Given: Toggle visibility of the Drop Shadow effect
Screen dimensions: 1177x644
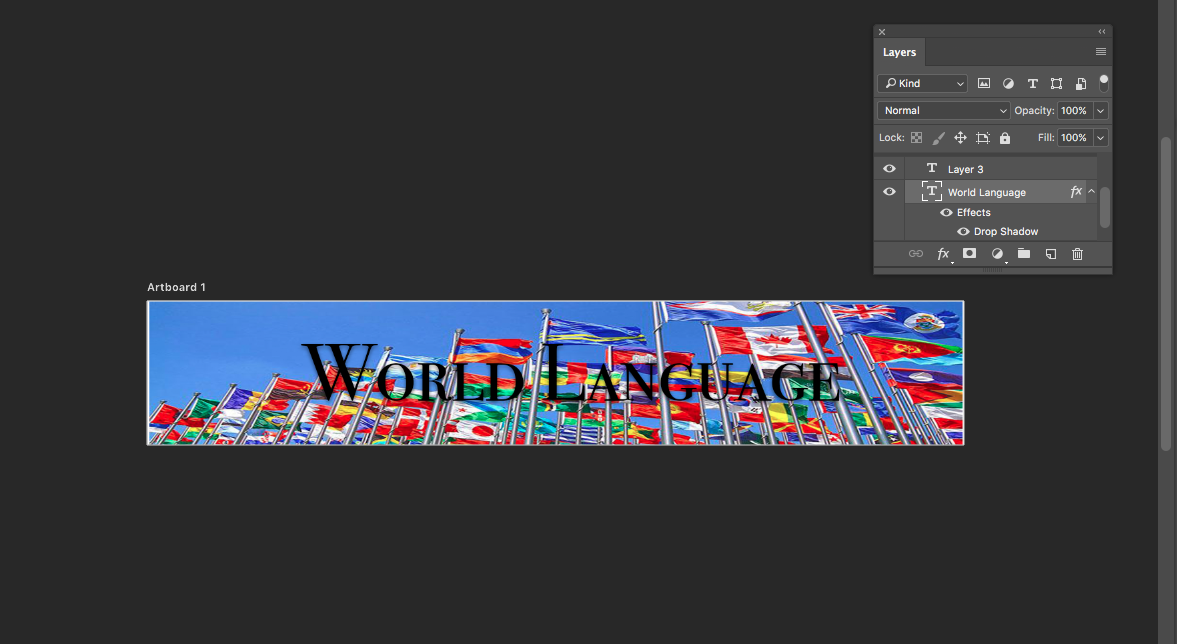Looking at the screenshot, I should pos(963,232).
